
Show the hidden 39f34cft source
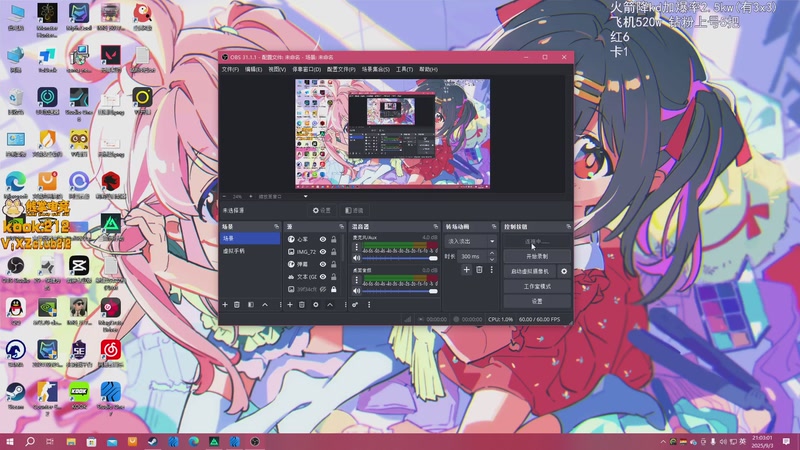(x=323, y=289)
